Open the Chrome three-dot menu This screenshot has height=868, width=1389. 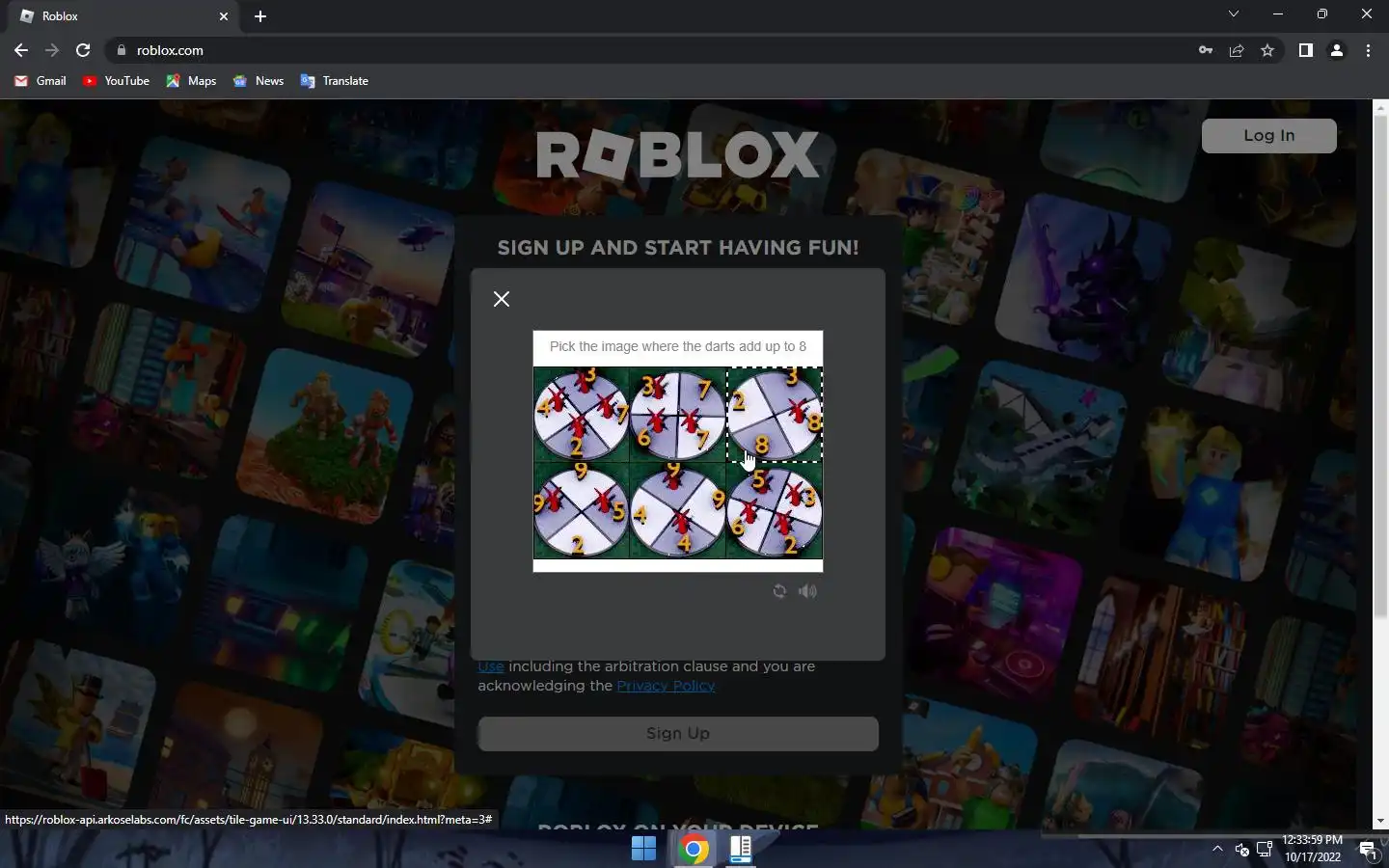pyautogui.click(x=1368, y=50)
